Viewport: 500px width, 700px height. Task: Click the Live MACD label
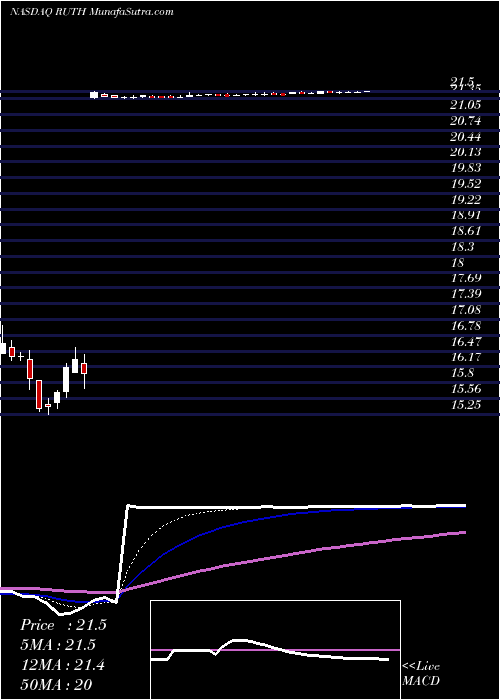[x=421, y=674]
